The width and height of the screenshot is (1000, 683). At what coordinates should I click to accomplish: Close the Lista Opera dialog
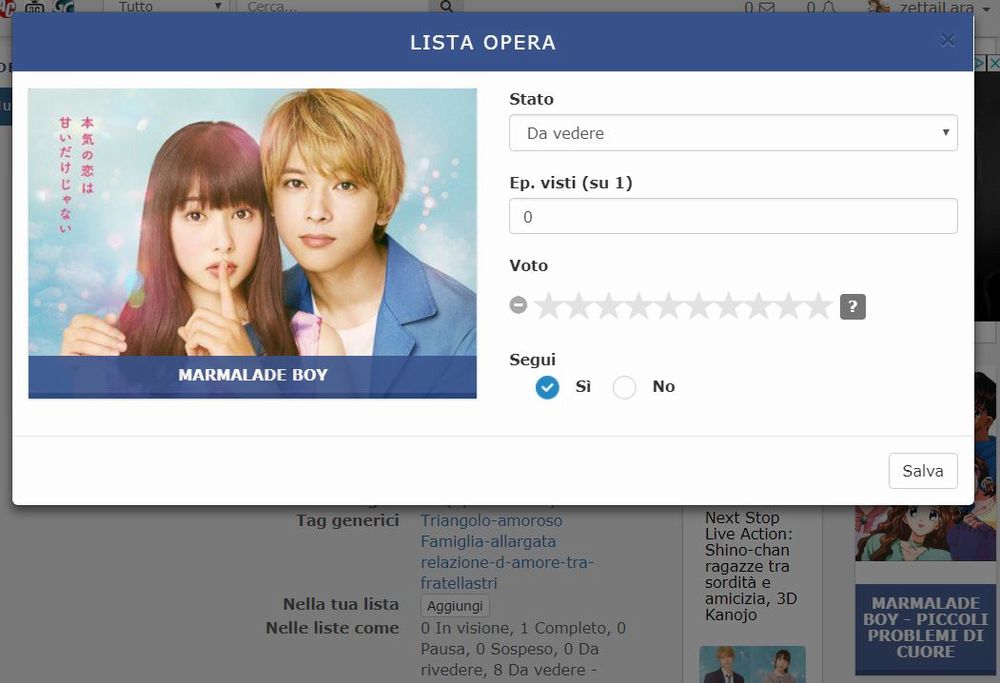pyautogui.click(x=948, y=41)
